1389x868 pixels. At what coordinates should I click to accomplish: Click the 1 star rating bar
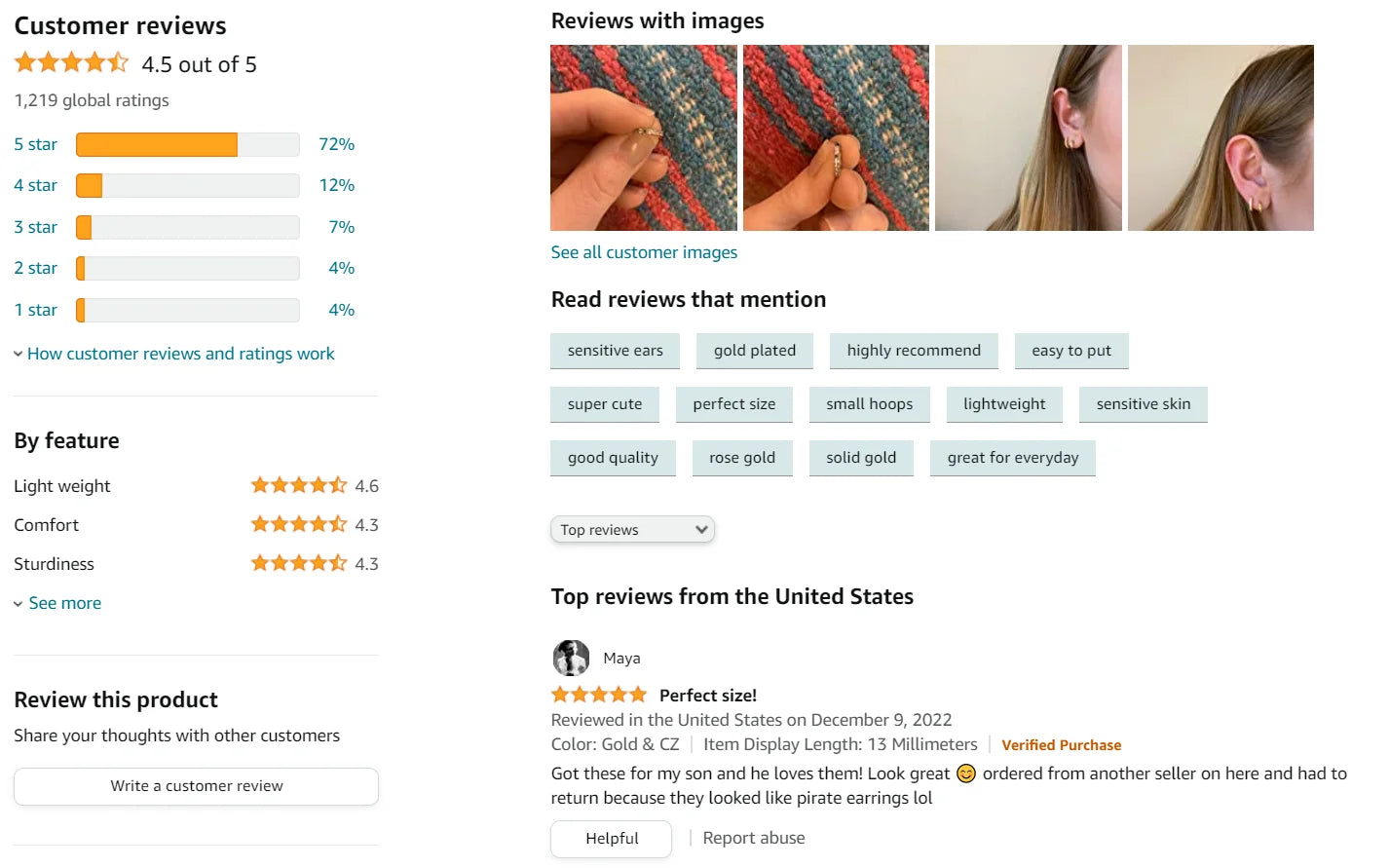pyautogui.click(x=187, y=310)
